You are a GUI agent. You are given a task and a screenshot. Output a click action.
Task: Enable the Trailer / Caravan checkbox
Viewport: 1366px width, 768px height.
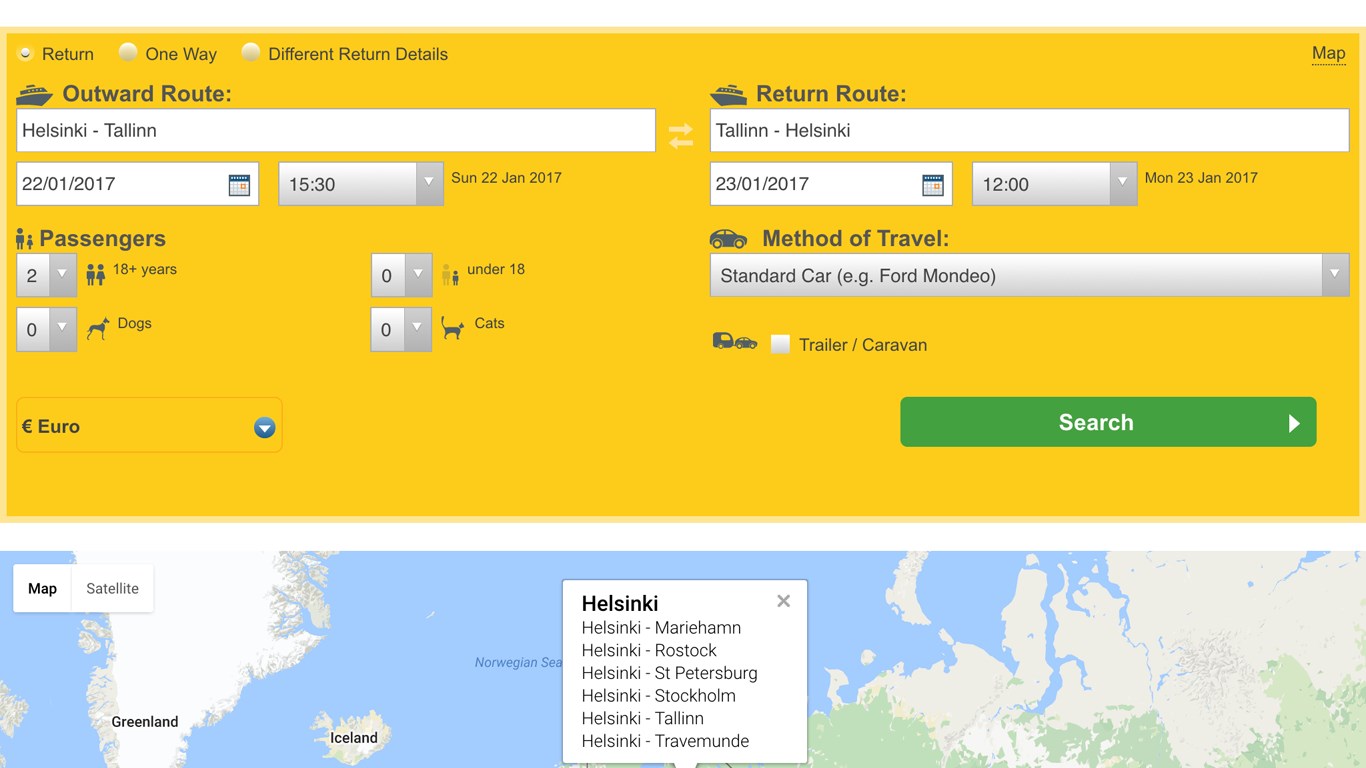(x=779, y=344)
